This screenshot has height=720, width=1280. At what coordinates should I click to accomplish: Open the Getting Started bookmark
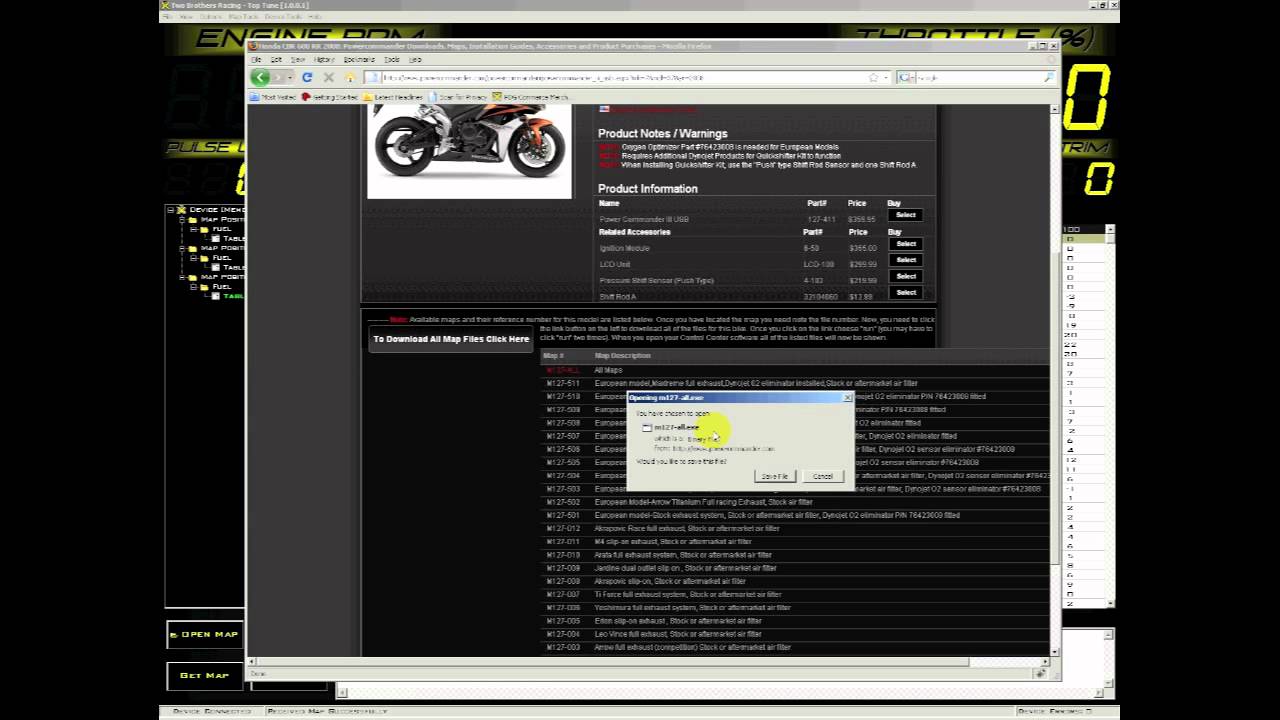coord(330,97)
